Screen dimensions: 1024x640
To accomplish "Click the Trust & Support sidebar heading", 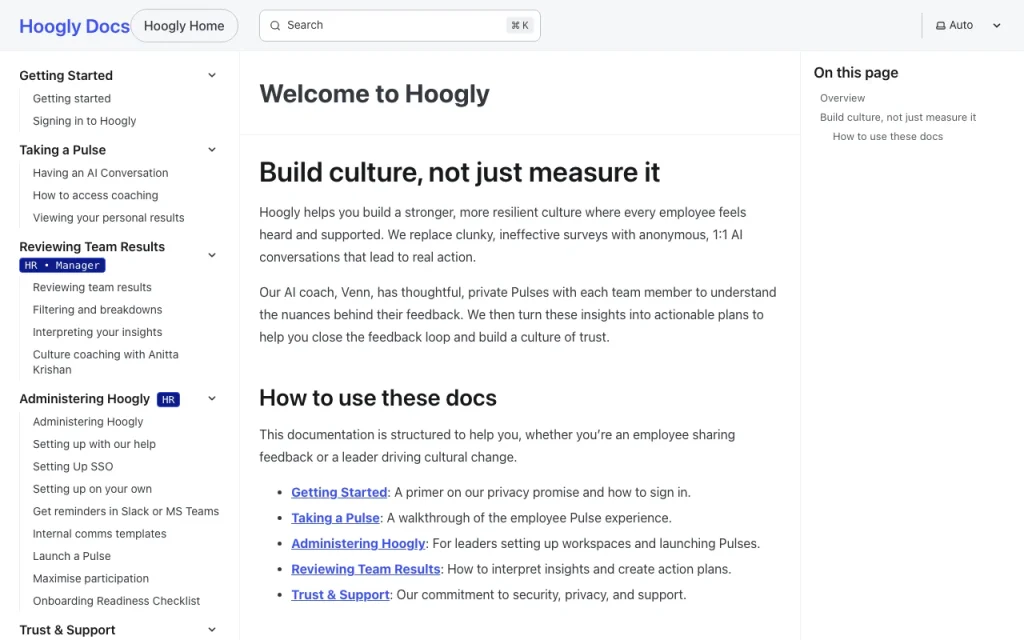I will coord(67,630).
